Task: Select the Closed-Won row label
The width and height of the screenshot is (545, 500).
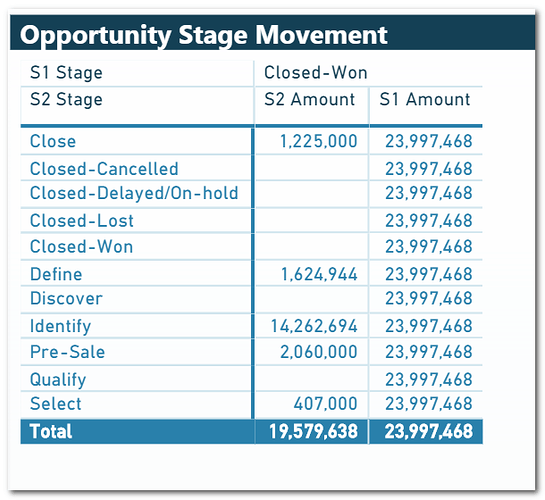Action: pos(81,247)
